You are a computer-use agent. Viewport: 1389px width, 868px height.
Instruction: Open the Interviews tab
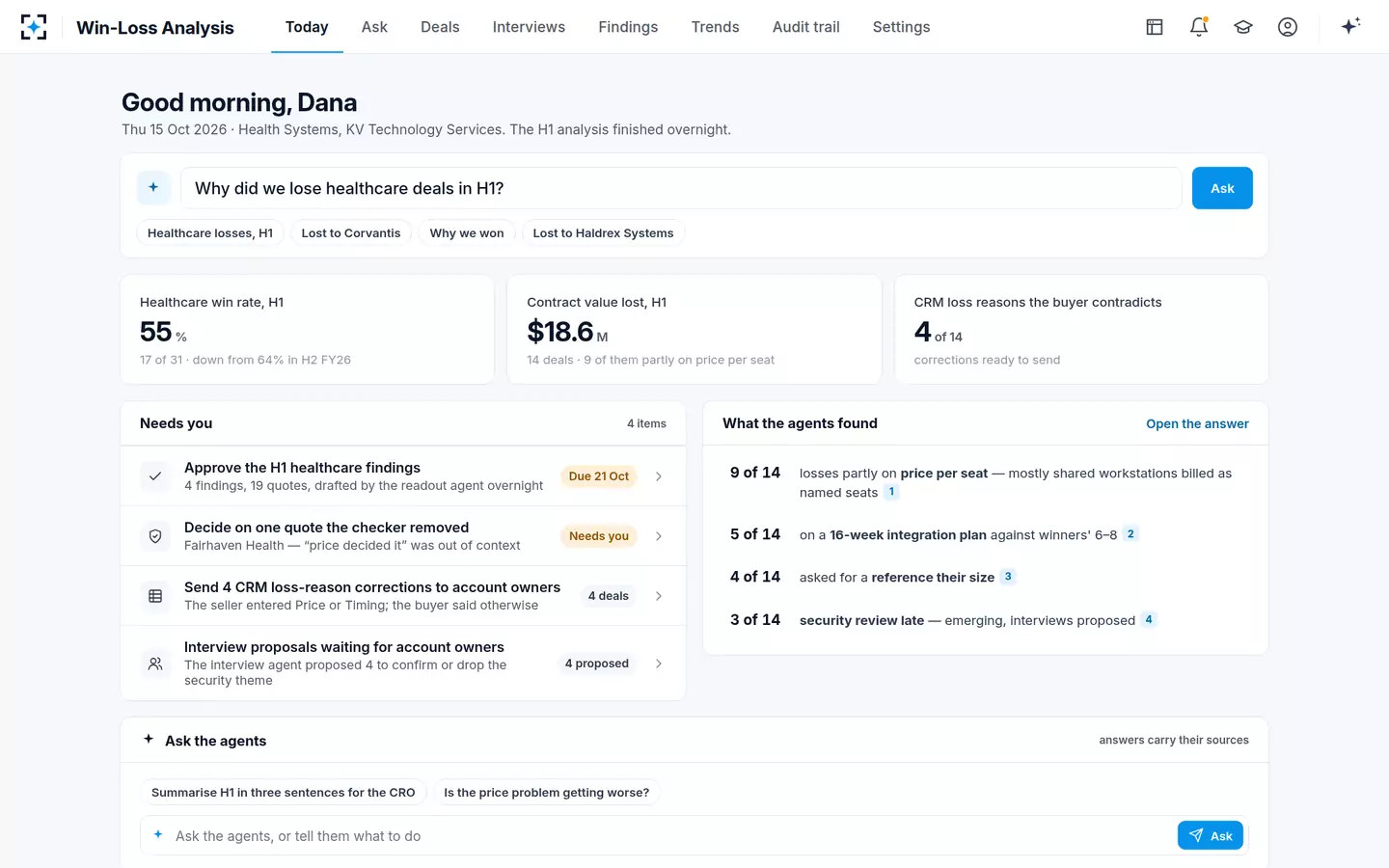pos(529,27)
